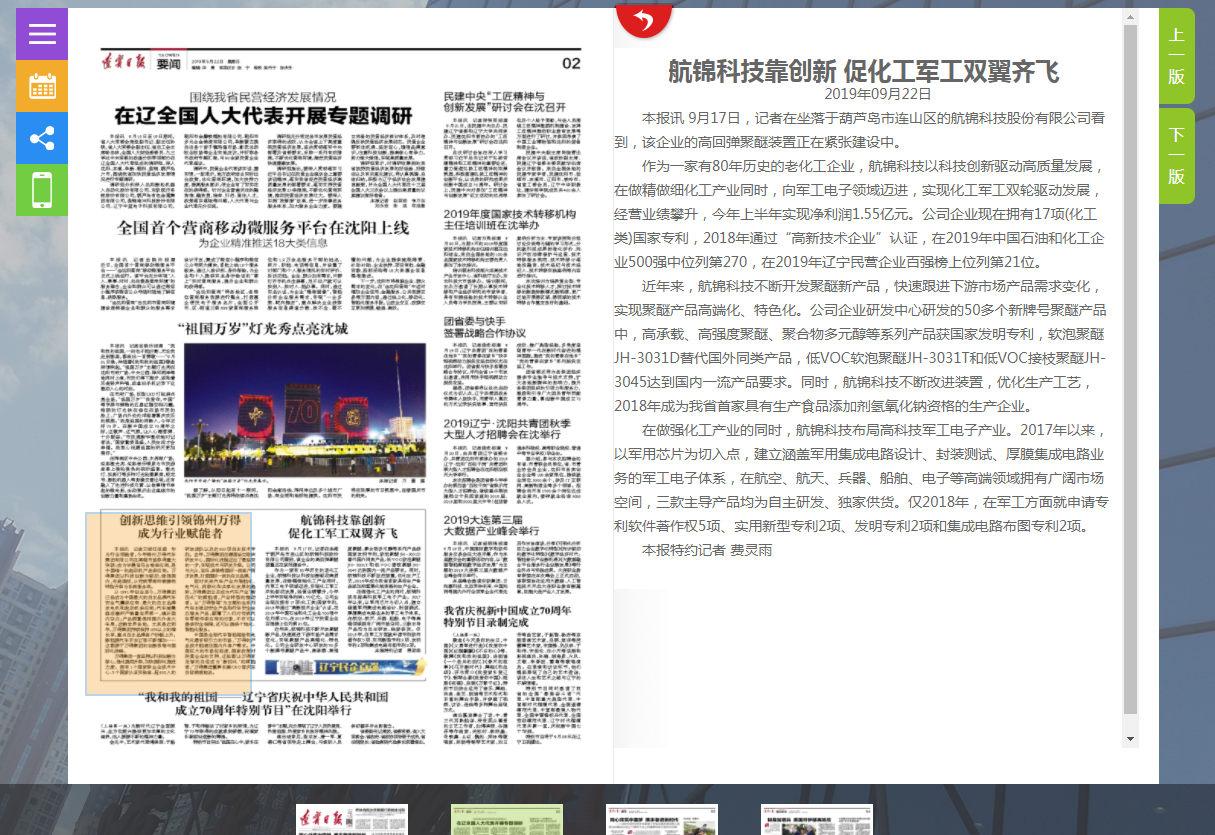Screen dimensions: 1215x835
Task: Open highlighted article 创新思维引领锦州万得
Action: (x=167, y=526)
